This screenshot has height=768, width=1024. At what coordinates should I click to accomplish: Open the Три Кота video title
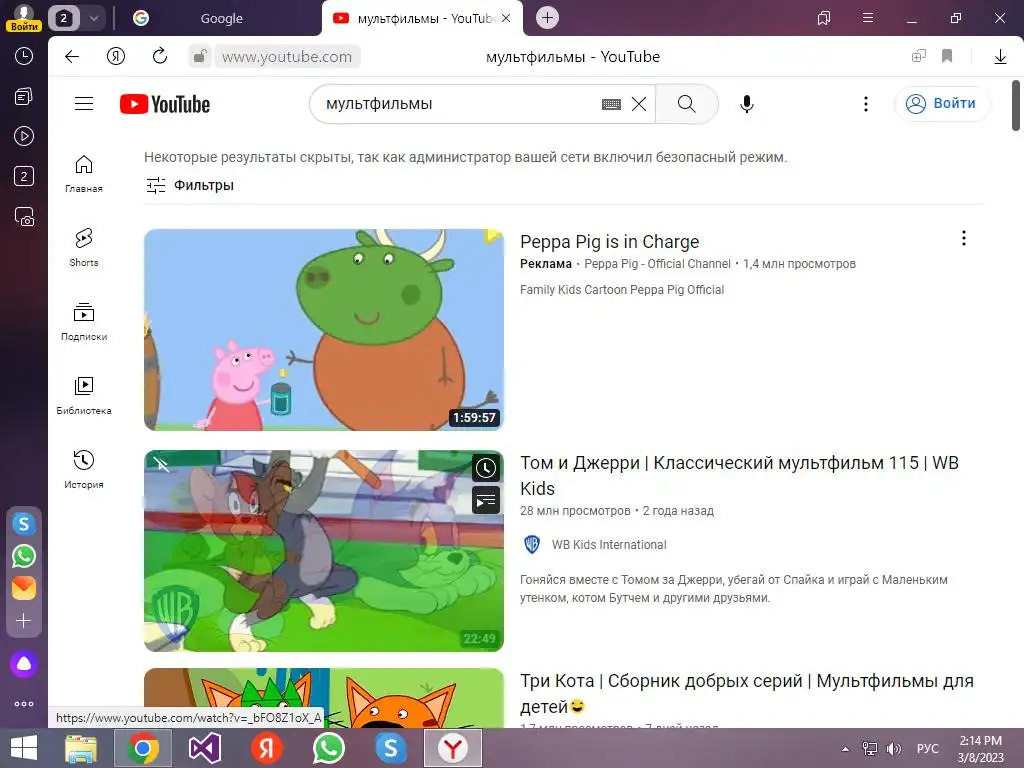[746, 694]
